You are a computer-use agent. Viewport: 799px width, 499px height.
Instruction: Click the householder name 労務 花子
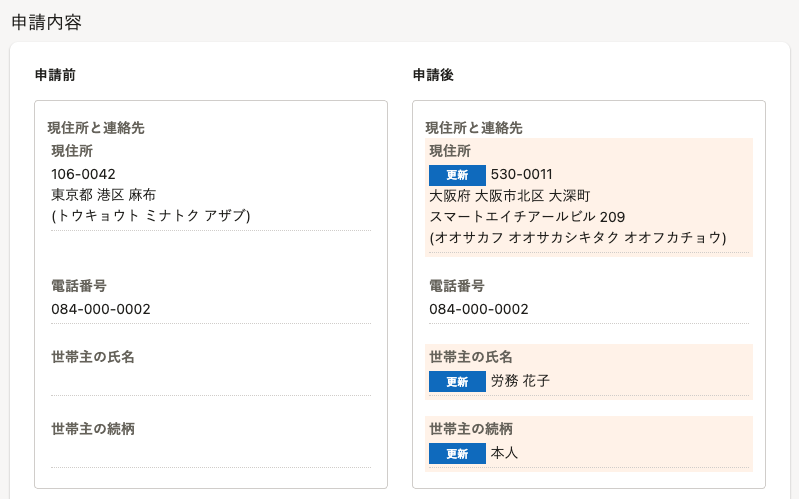pyautogui.click(x=520, y=381)
